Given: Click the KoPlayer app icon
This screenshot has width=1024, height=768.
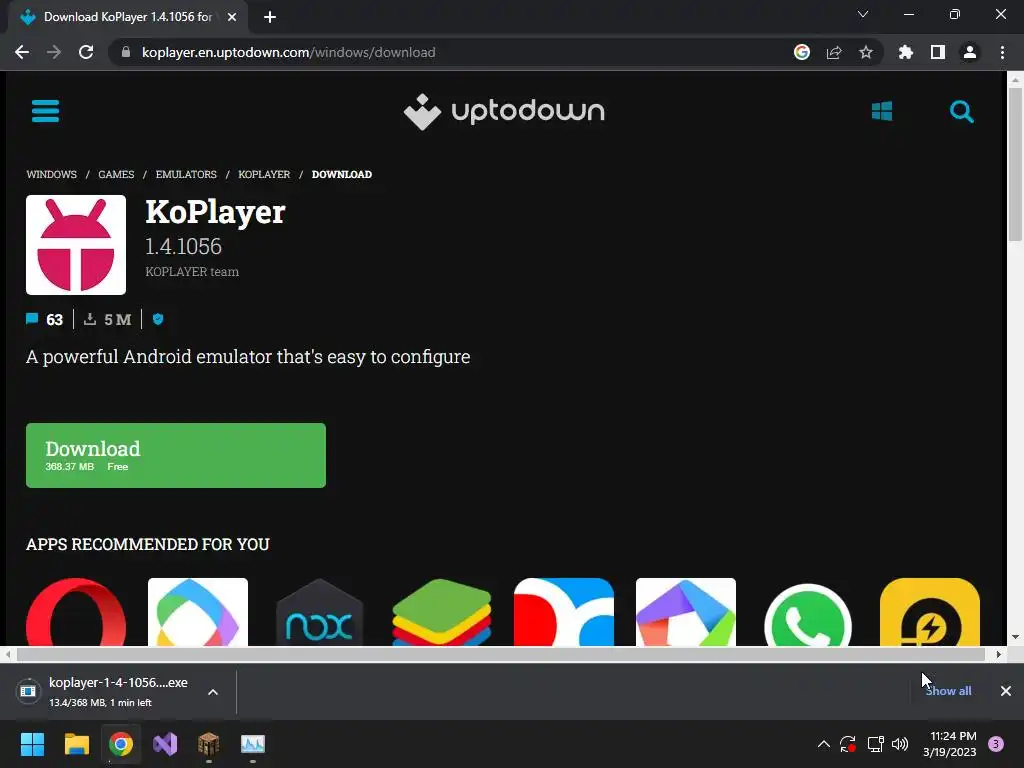Looking at the screenshot, I should click(76, 245).
